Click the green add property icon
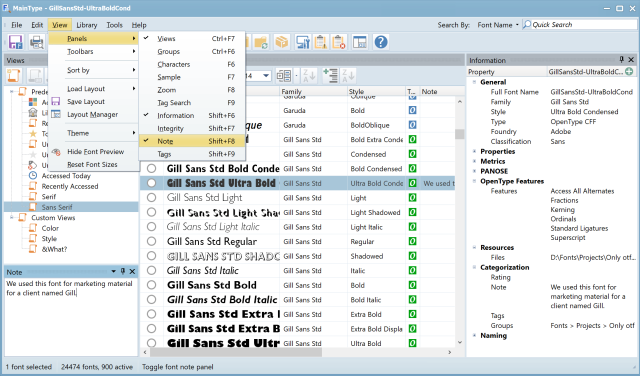 629,71
